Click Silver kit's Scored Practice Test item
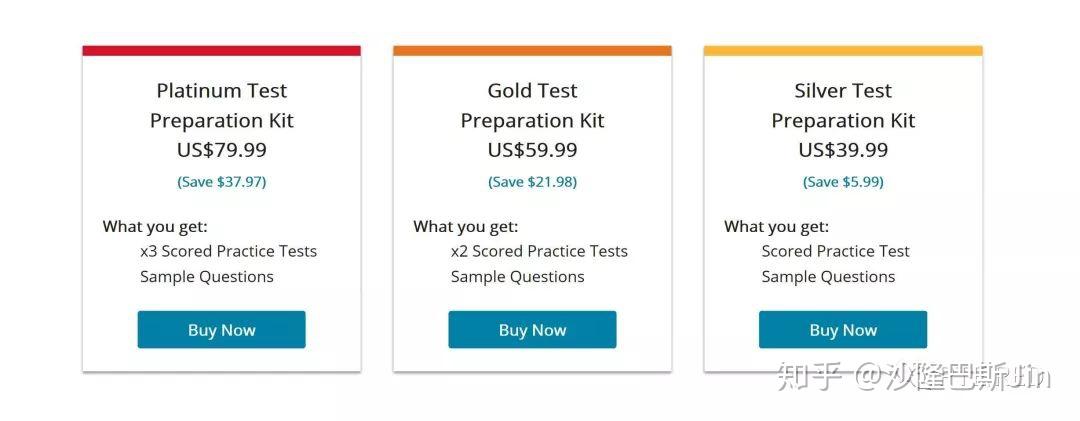The width and height of the screenshot is (1080, 421). [x=835, y=251]
